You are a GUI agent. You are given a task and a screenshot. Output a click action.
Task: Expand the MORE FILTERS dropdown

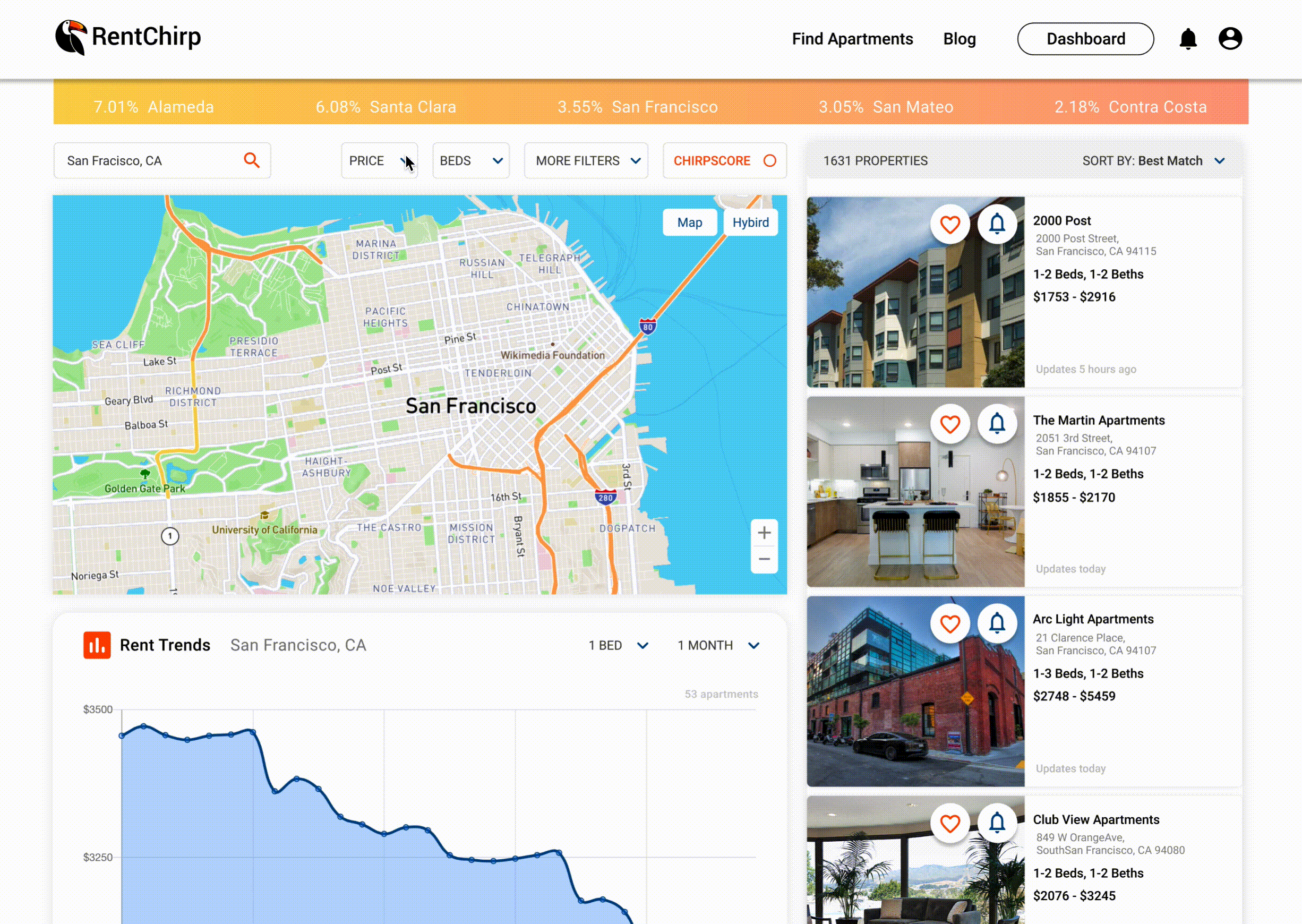tap(586, 160)
